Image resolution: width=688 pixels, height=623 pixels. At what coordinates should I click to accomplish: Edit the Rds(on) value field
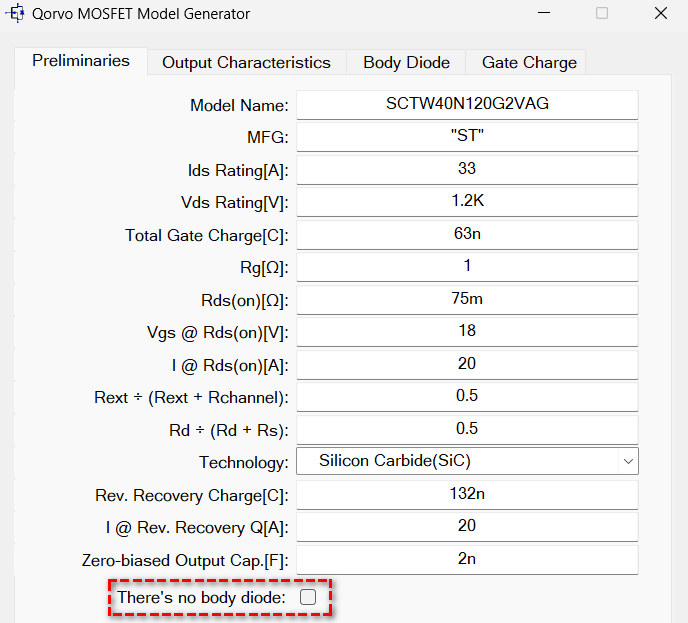click(467, 299)
